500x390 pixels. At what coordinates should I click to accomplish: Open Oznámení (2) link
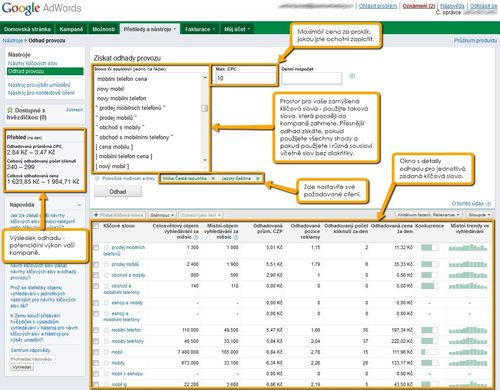419,6
